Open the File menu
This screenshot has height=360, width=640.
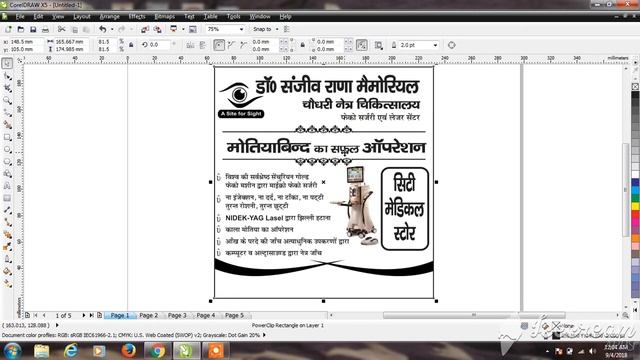coord(20,16)
